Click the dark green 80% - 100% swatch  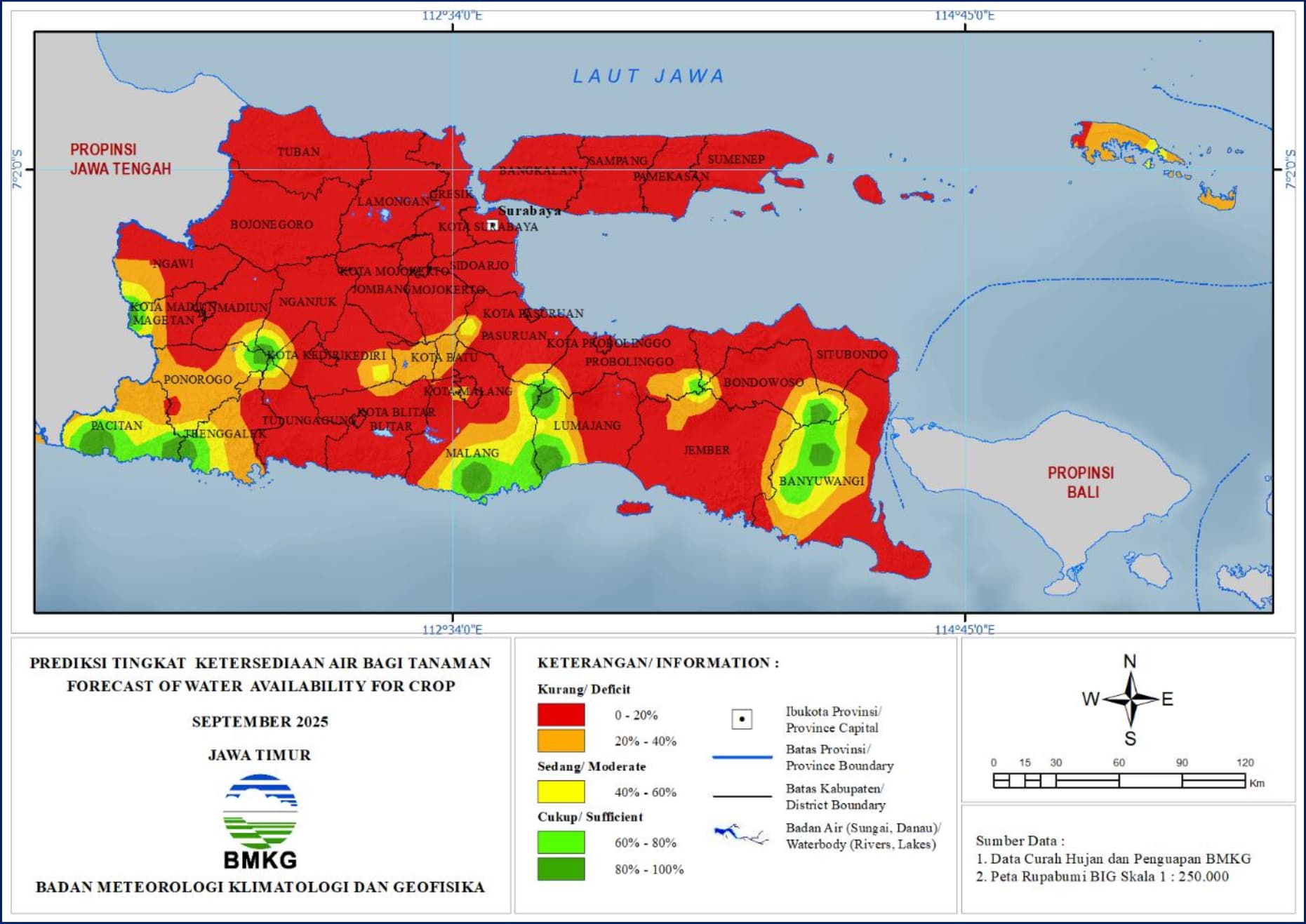[x=561, y=869]
